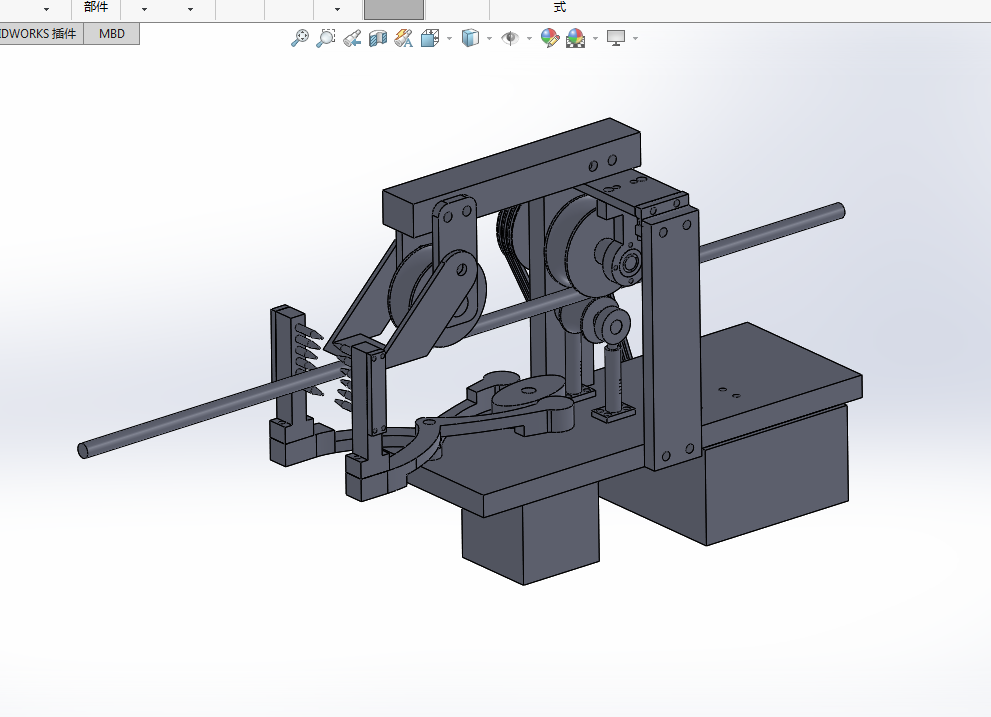Click the View Orientation cube icon
The width and height of the screenshot is (991, 717).
431,39
